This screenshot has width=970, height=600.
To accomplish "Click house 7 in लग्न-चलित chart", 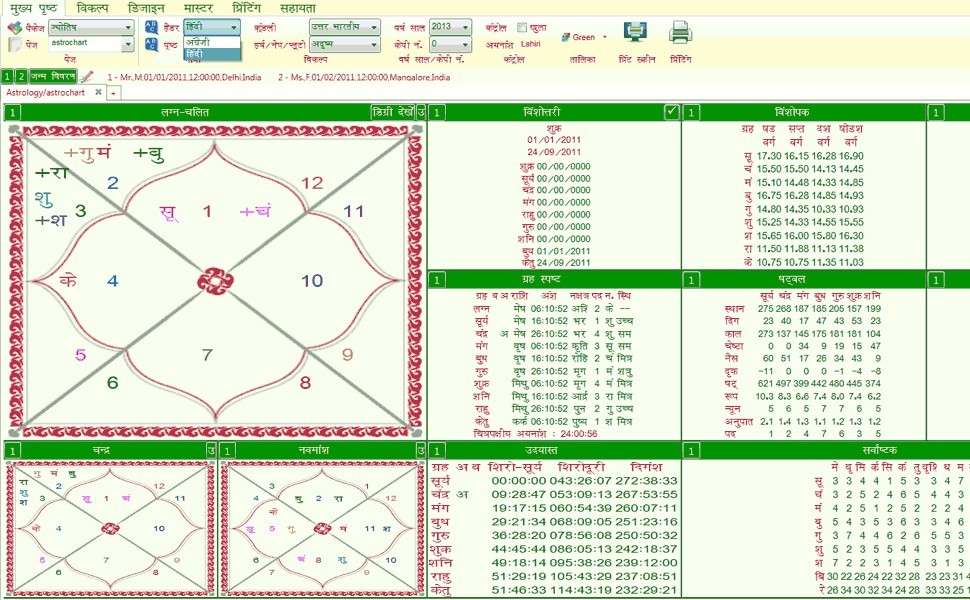I will (207, 355).
